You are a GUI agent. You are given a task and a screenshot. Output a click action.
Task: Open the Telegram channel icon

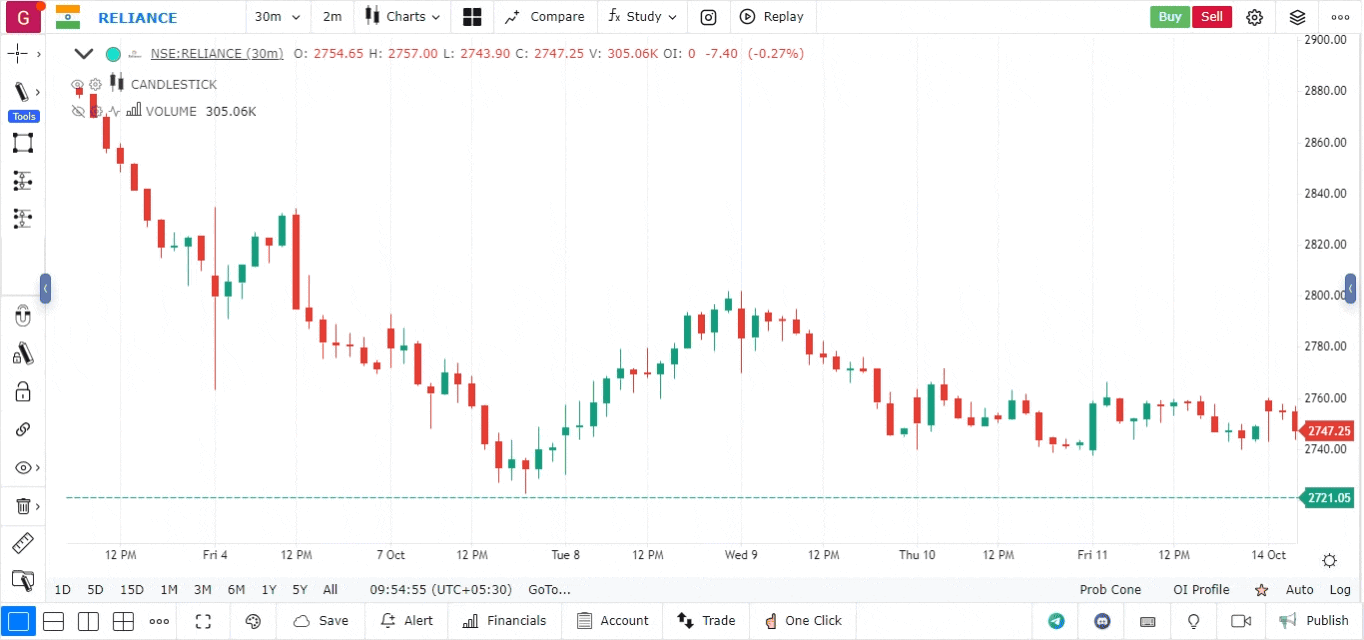point(1056,621)
